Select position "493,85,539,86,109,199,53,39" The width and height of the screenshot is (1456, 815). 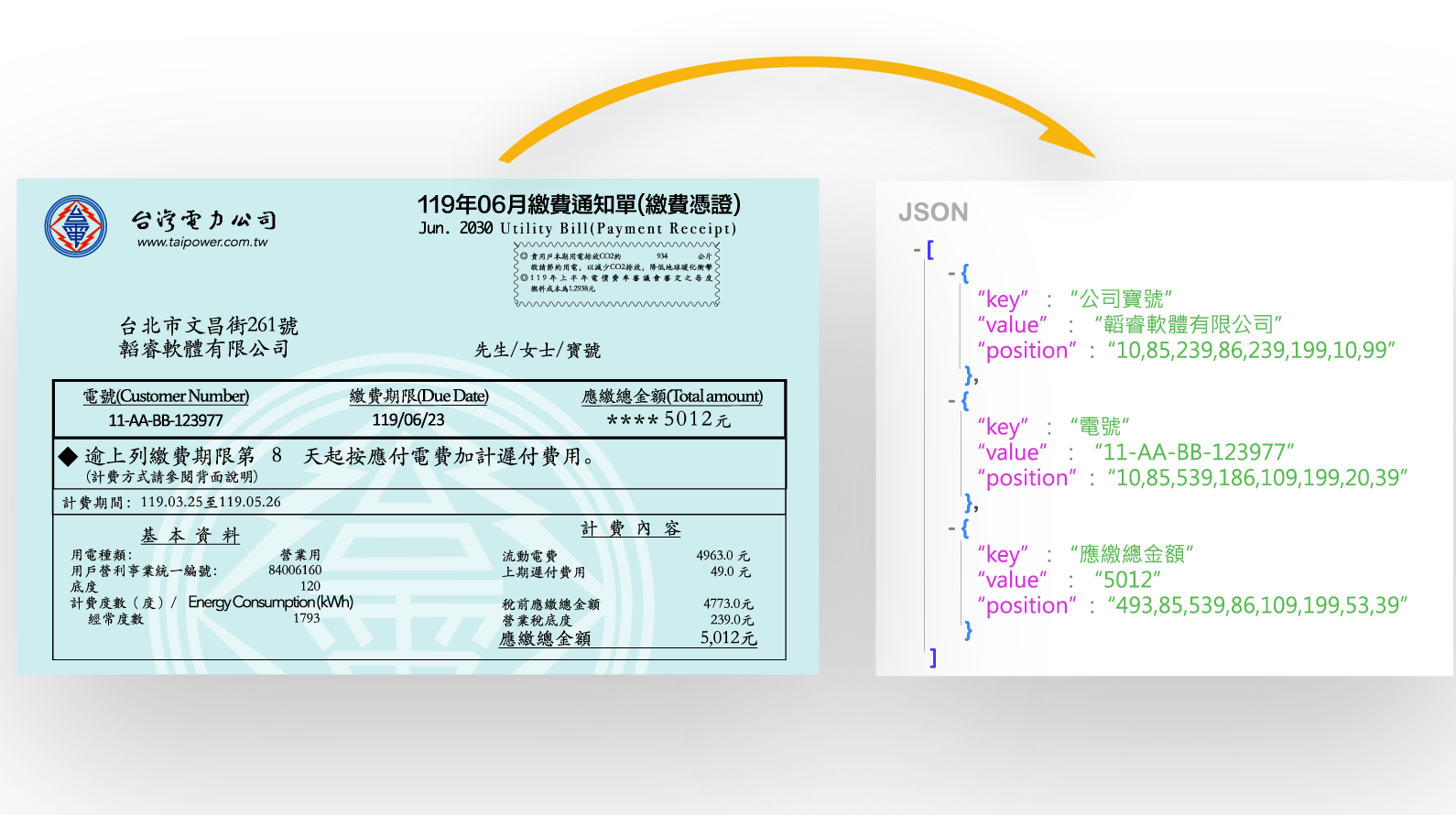tap(1257, 605)
